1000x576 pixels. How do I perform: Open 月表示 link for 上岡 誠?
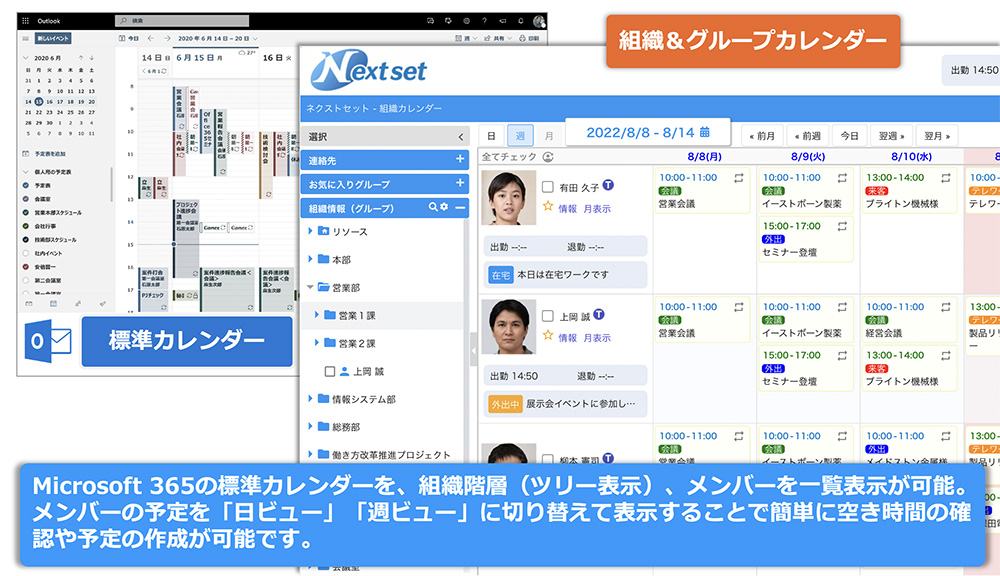point(597,337)
